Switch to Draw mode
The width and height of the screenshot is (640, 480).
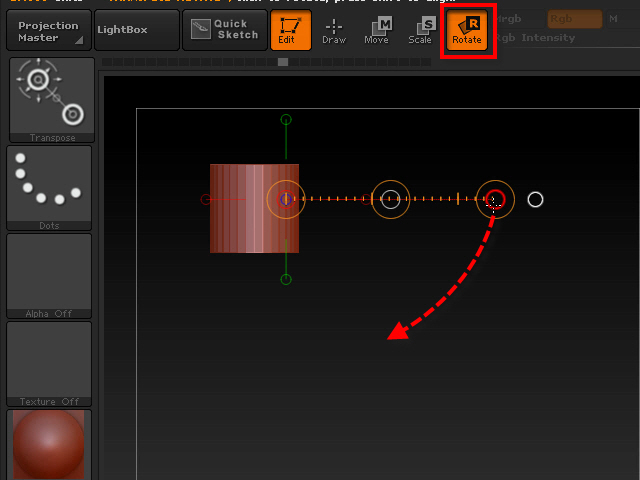coord(334,30)
